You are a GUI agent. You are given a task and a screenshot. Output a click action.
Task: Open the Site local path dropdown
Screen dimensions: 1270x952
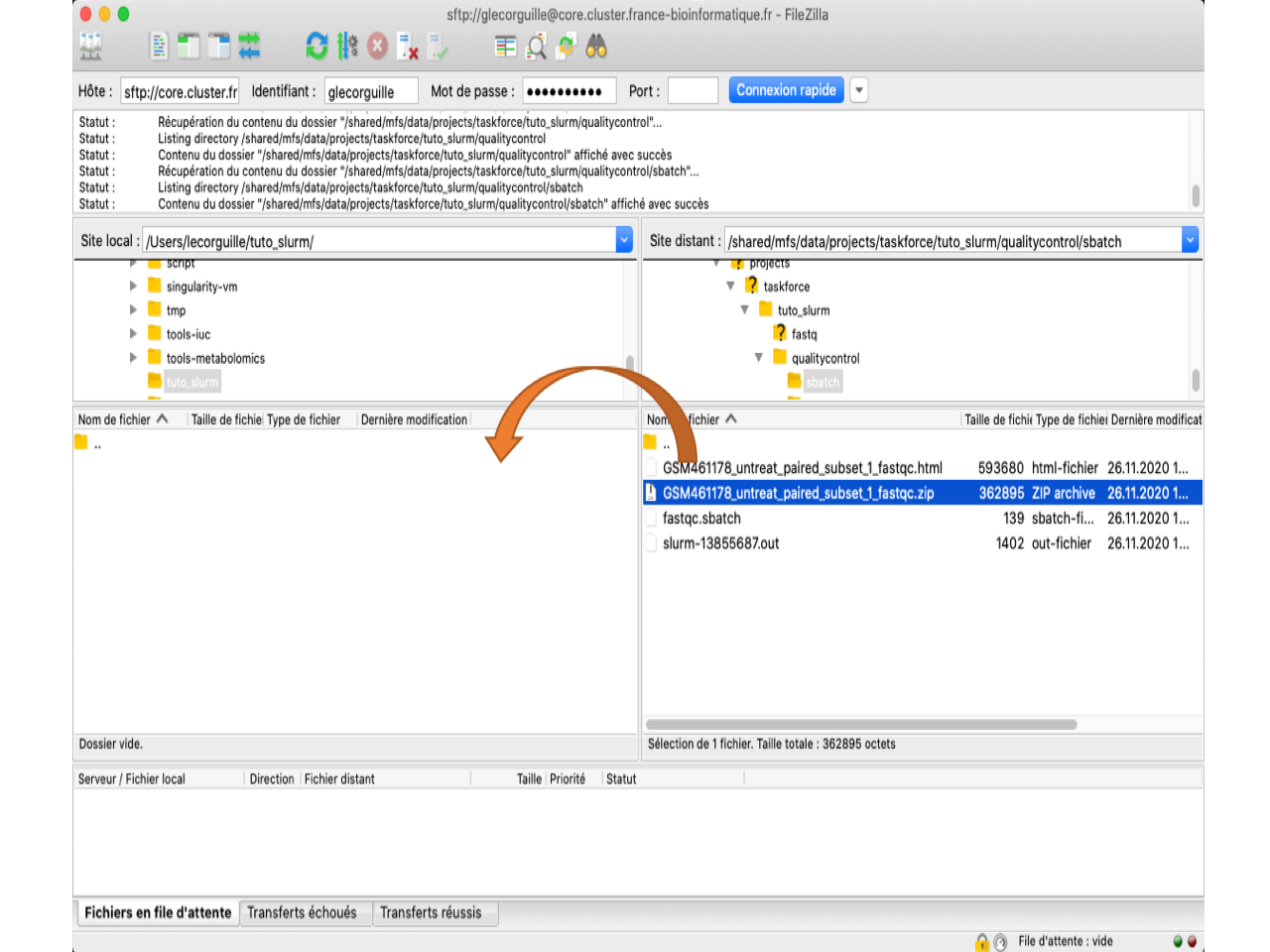point(624,240)
